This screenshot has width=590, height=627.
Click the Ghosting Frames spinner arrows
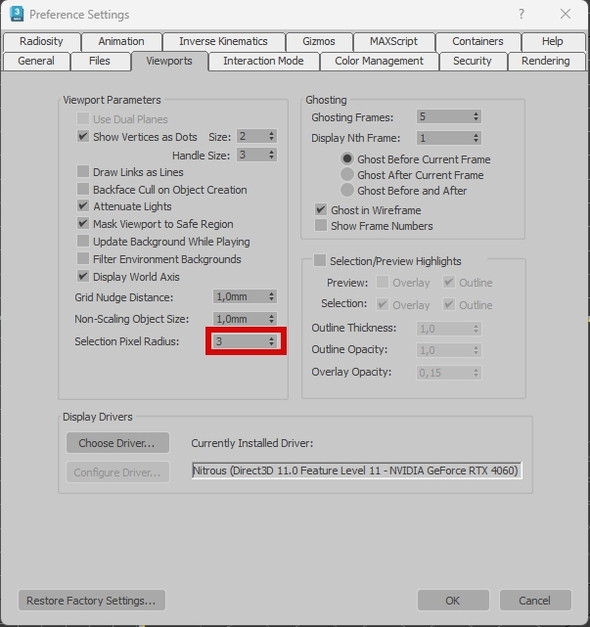476,117
